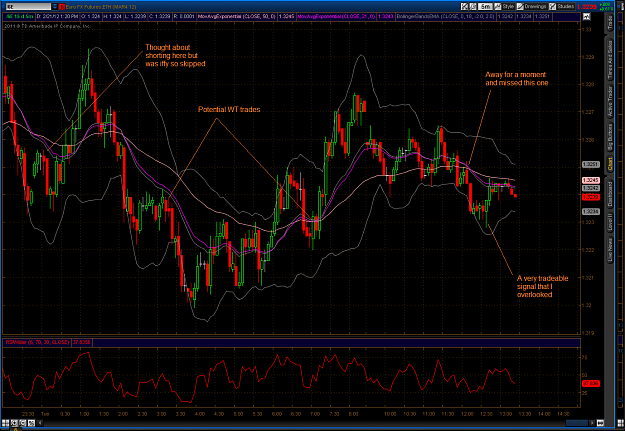The height and width of the screenshot is (431, 625).
Task: Click the left arrow of horizontal scrollbar
Action: click(x=41, y=423)
